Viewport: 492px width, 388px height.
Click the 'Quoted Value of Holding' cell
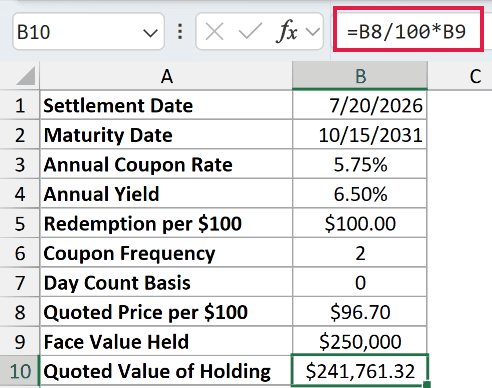(x=166, y=371)
